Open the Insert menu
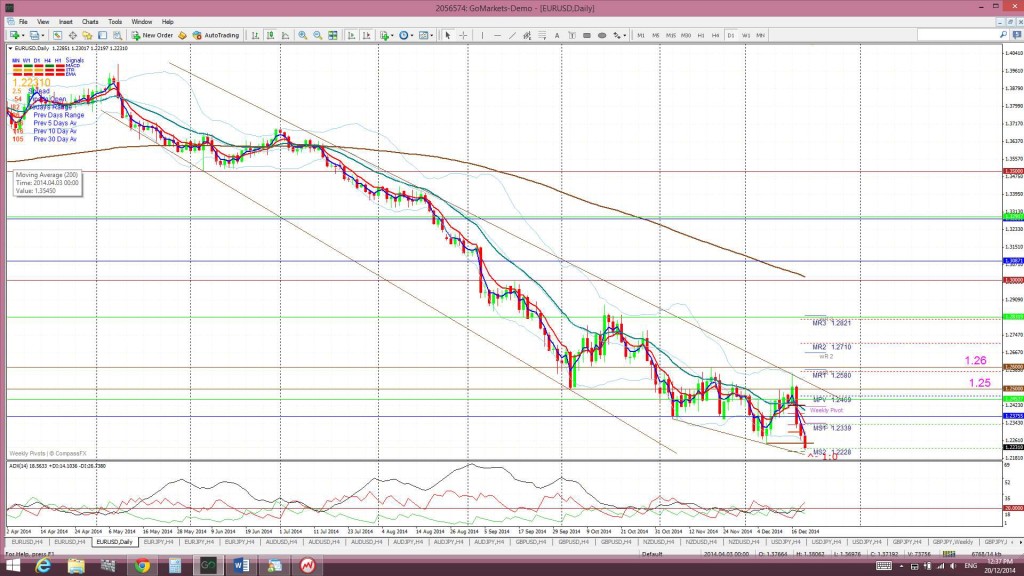 [x=65, y=22]
